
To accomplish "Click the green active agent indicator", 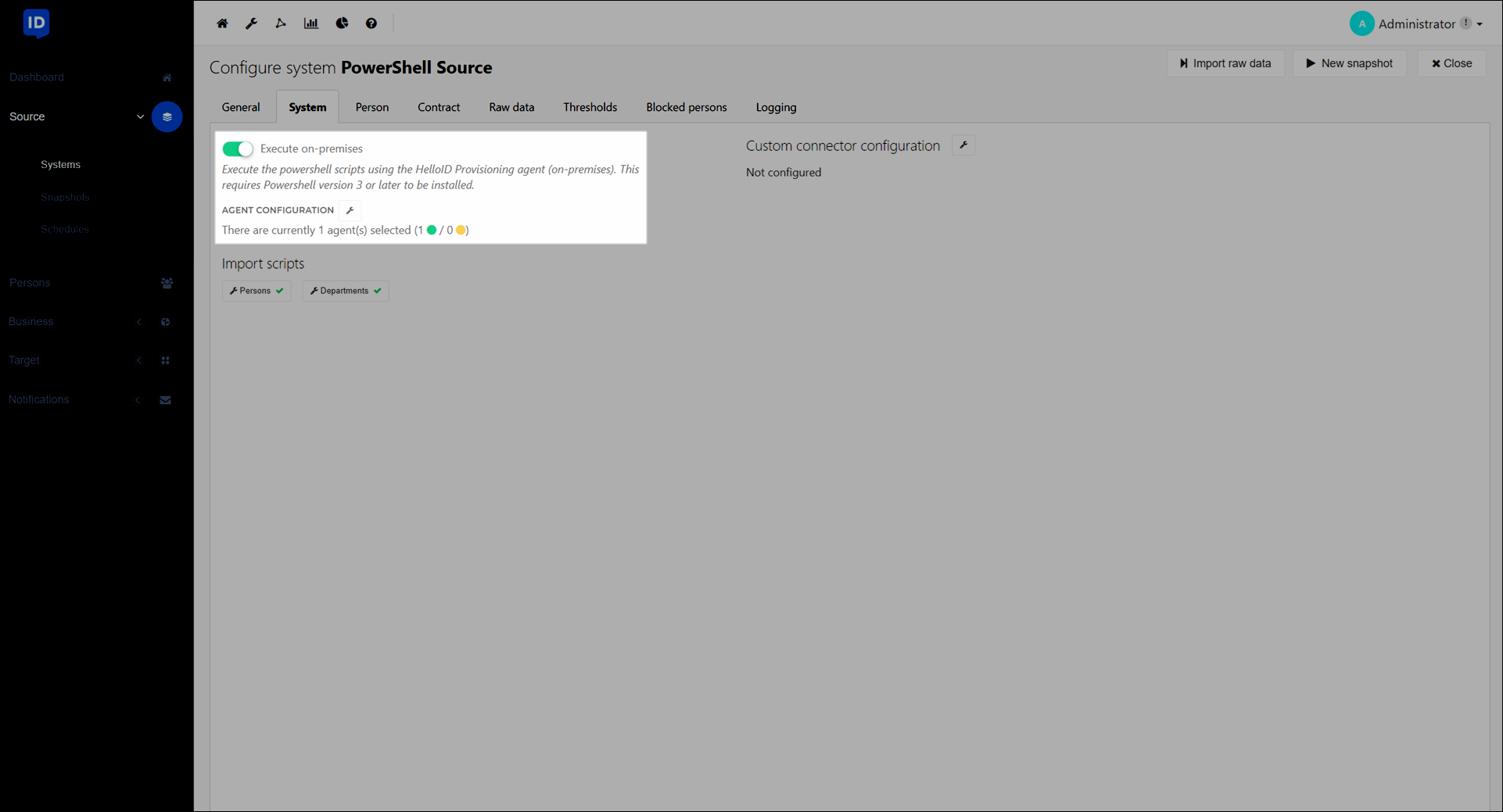I will (432, 230).
